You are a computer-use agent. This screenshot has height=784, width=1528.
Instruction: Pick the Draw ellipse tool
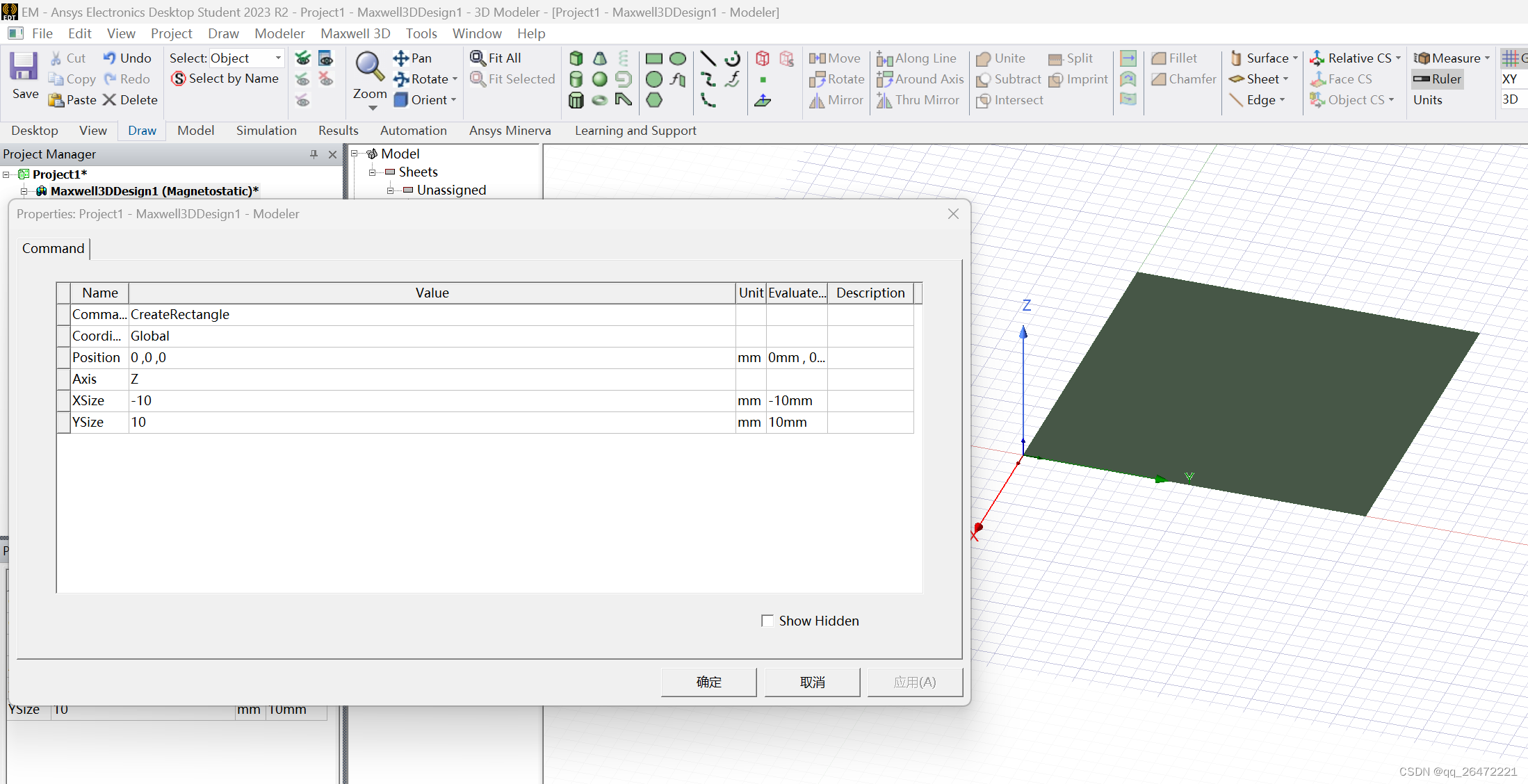pos(678,58)
